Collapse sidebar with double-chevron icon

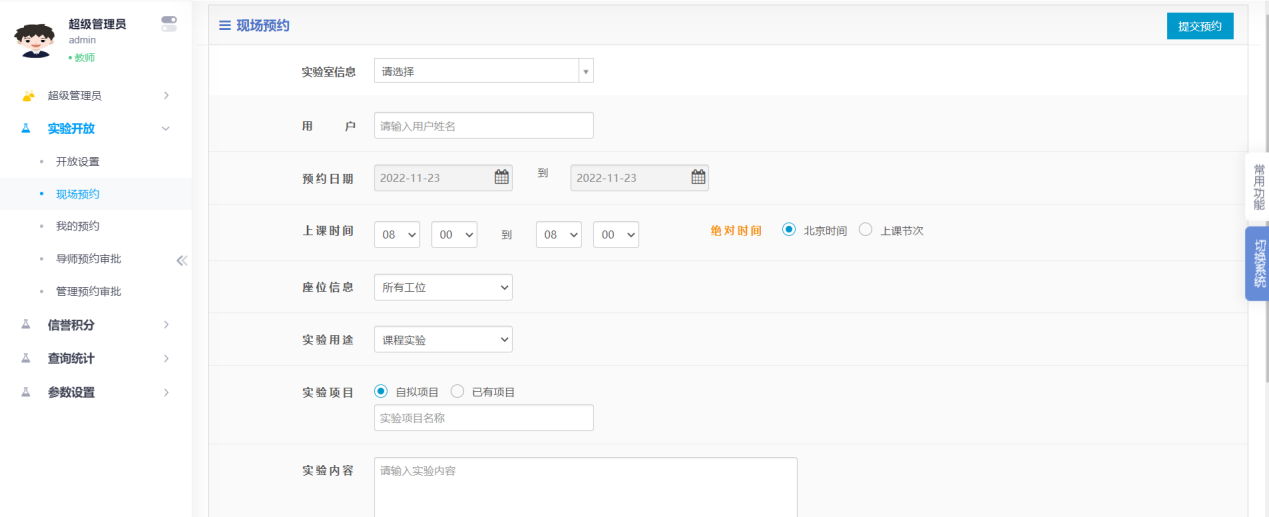[x=181, y=260]
